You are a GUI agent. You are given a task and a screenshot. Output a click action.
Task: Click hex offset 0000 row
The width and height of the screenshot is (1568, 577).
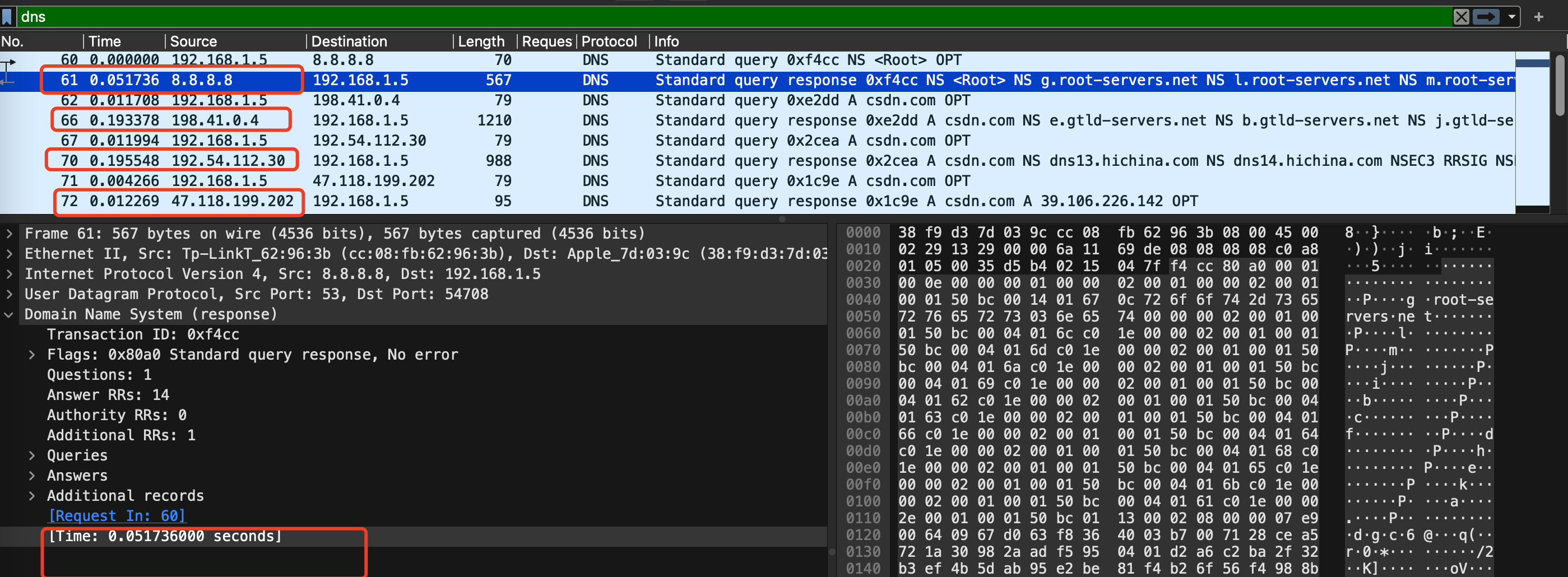click(863, 232)
